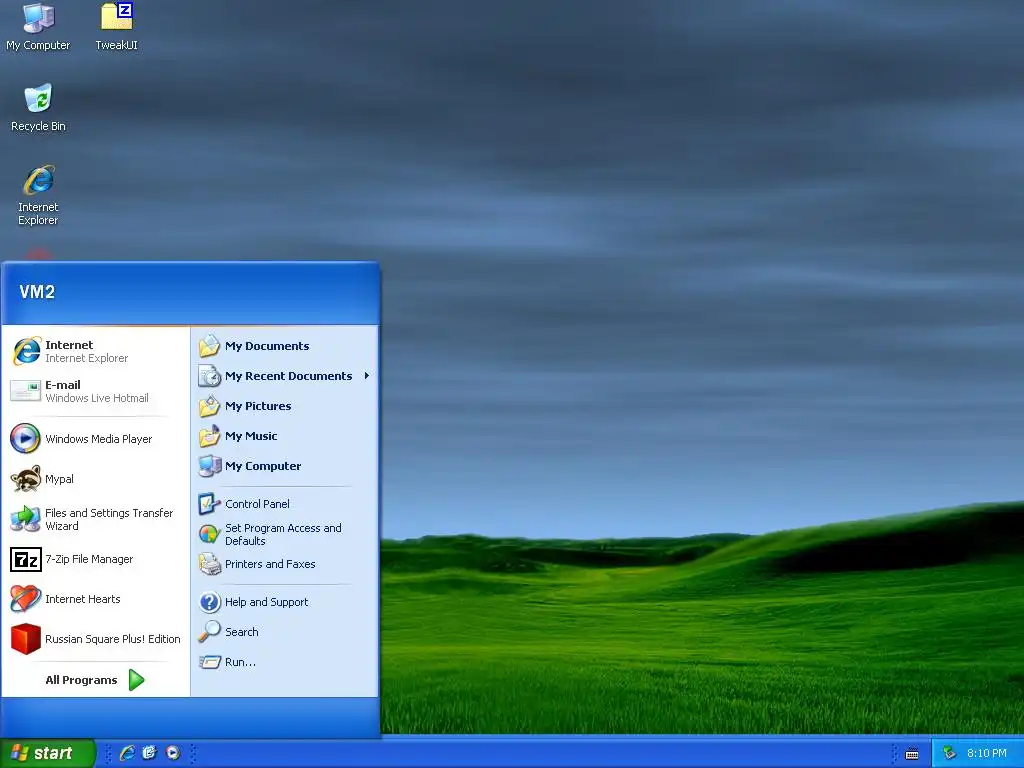Open Windows Media Player in Start menu
Image resolution: width=1024 pixels, height=768 pixels.
[x=95, y=438]
